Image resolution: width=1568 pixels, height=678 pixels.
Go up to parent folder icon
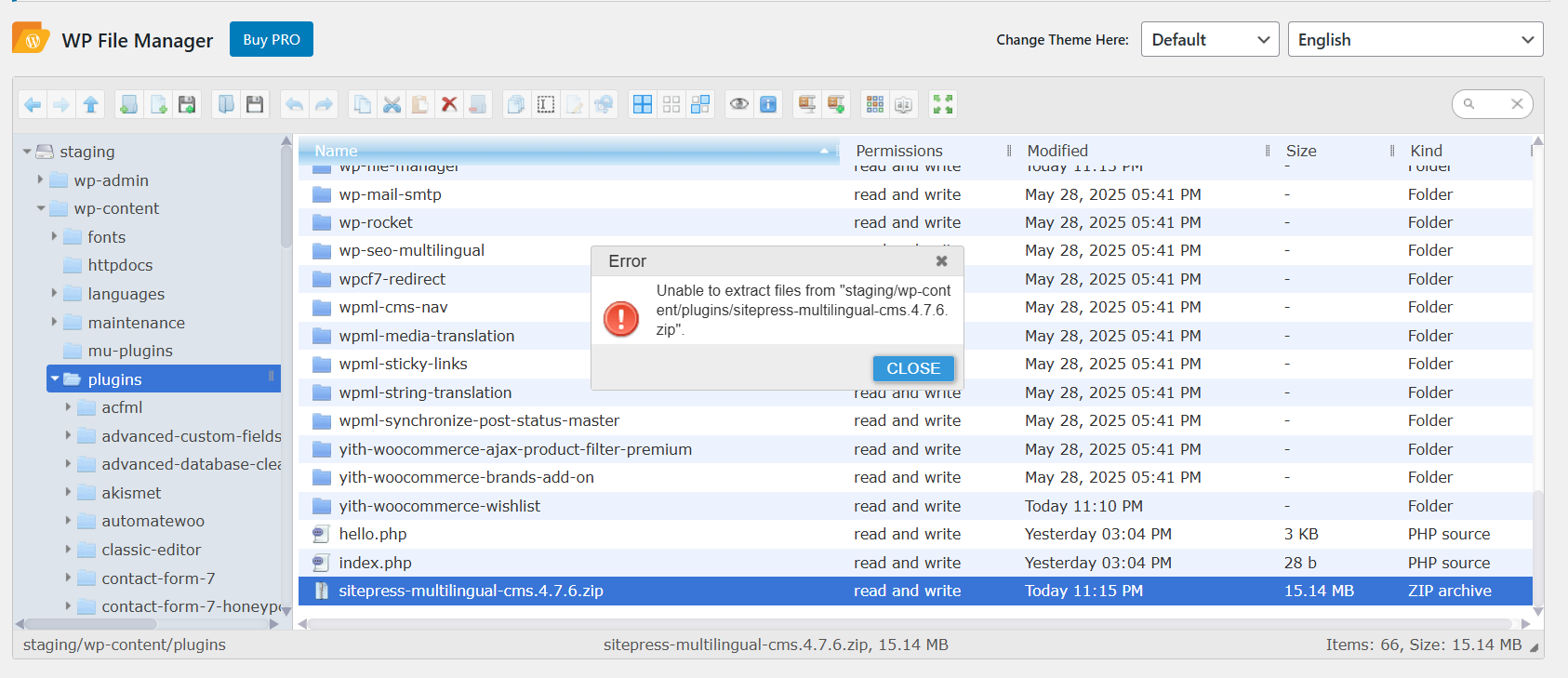point(90,104)
